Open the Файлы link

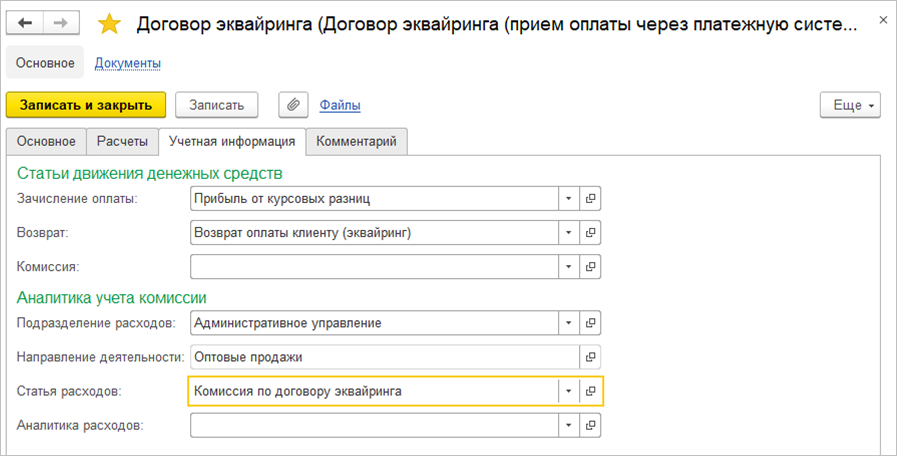[x=340, y=105]
